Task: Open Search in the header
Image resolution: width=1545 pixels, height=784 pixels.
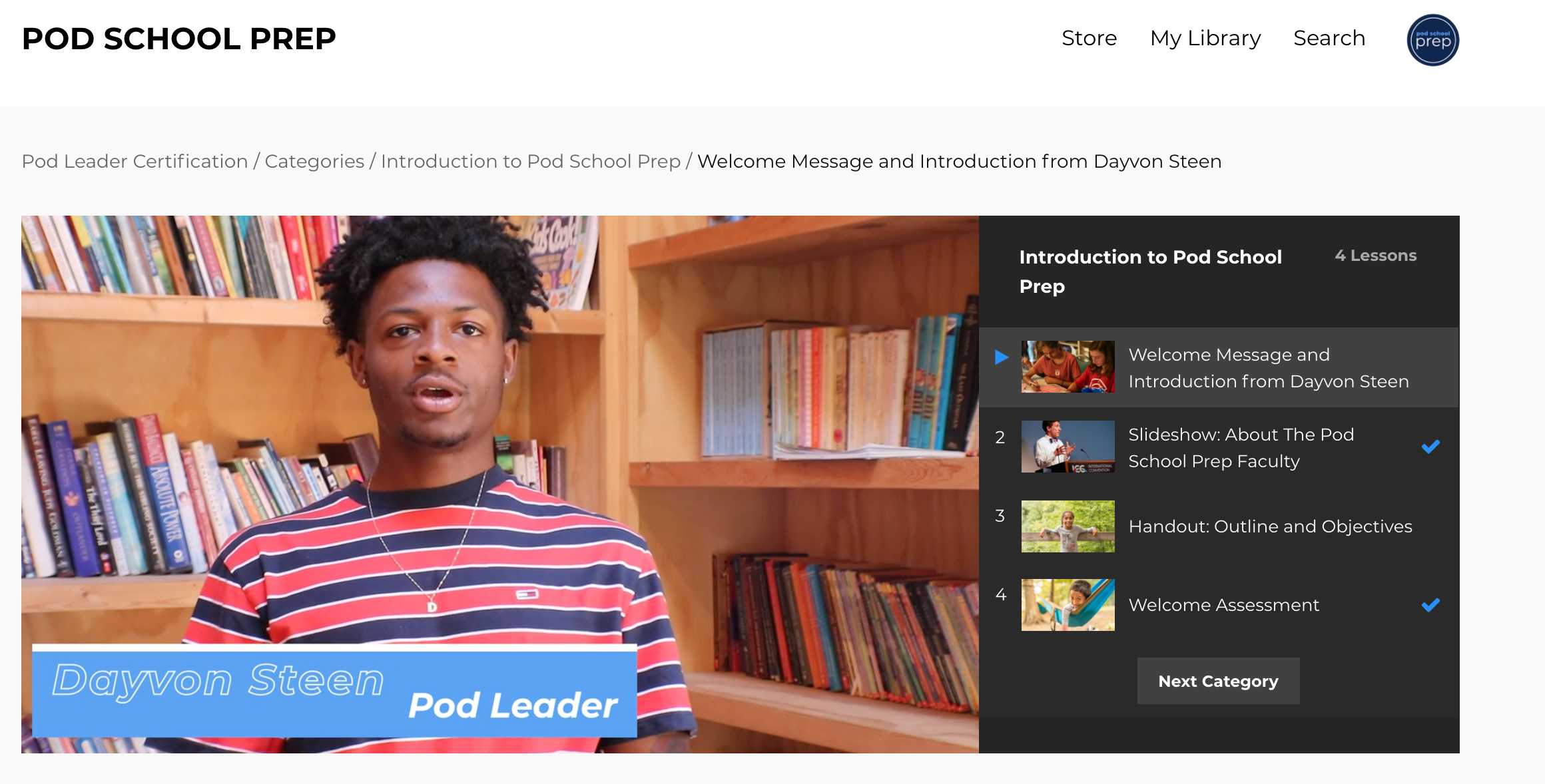Action: click(1329, 39)
